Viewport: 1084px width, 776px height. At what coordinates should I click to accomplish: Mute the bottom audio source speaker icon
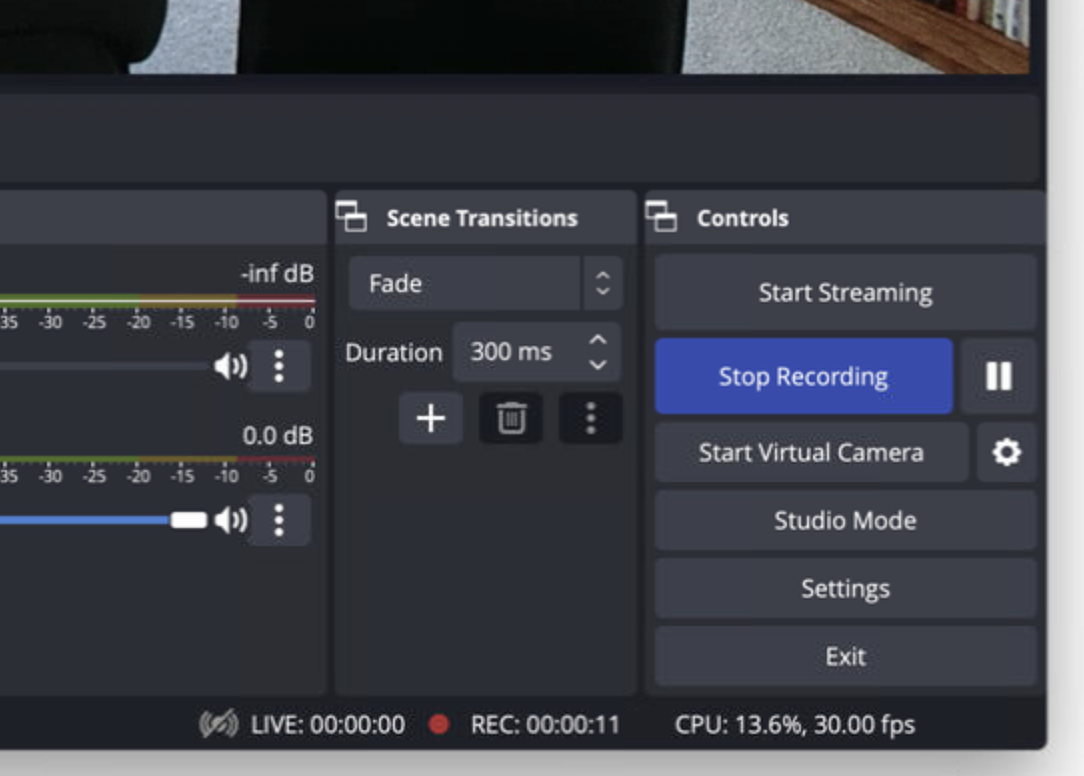[232, 520]
